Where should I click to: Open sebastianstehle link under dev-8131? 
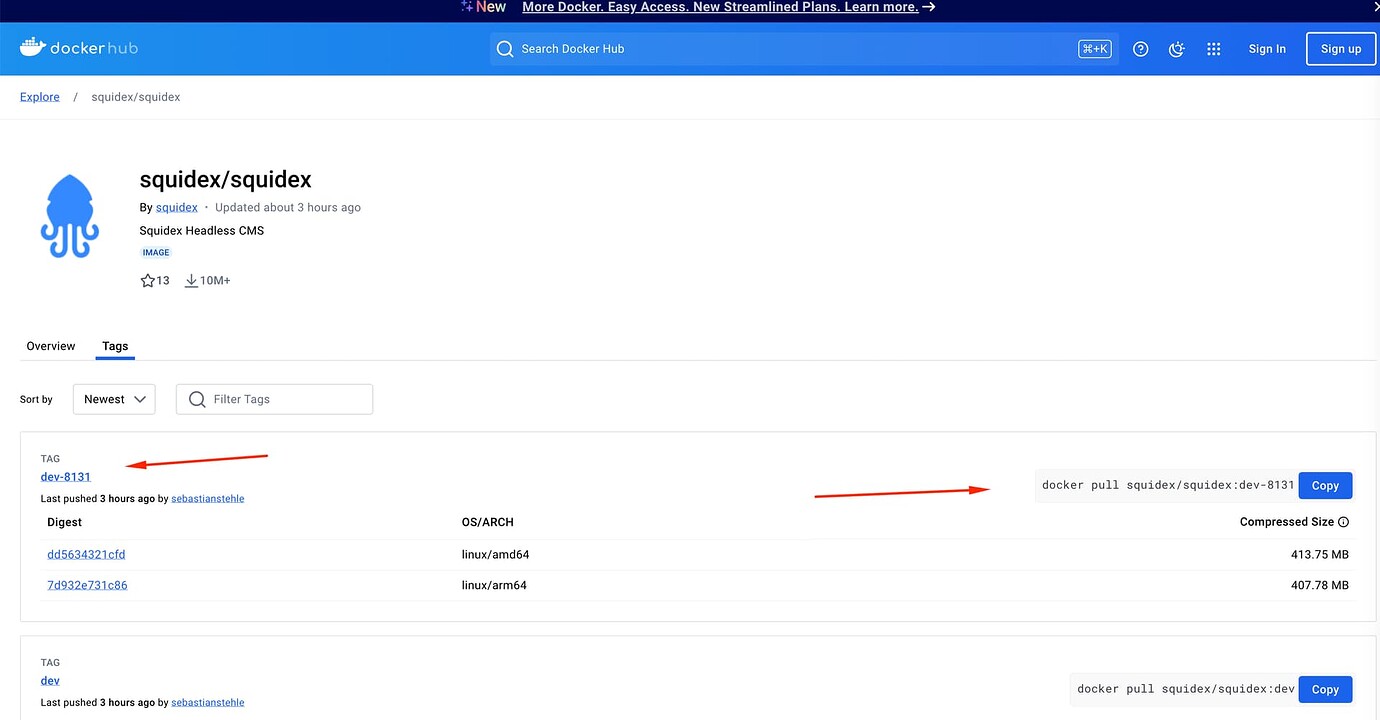coord(208,498)
